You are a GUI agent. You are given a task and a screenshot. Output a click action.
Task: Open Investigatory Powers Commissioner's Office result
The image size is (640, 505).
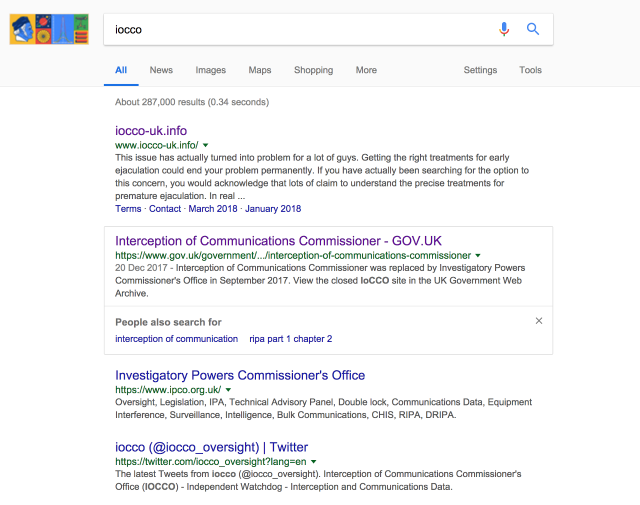tap(240, 375)
